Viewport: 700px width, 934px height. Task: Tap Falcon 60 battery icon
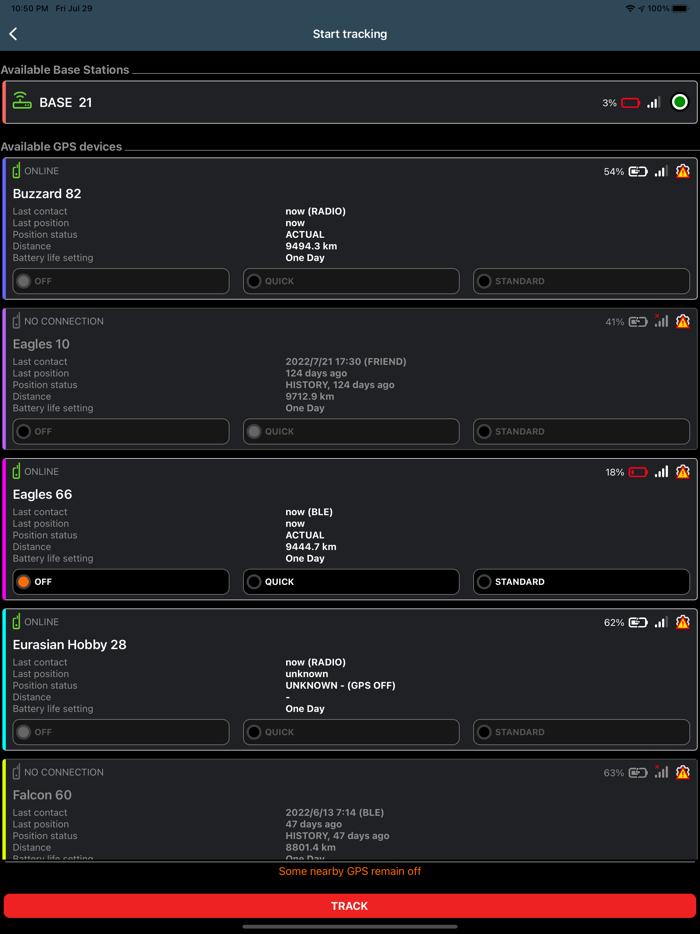pos(638,773)
